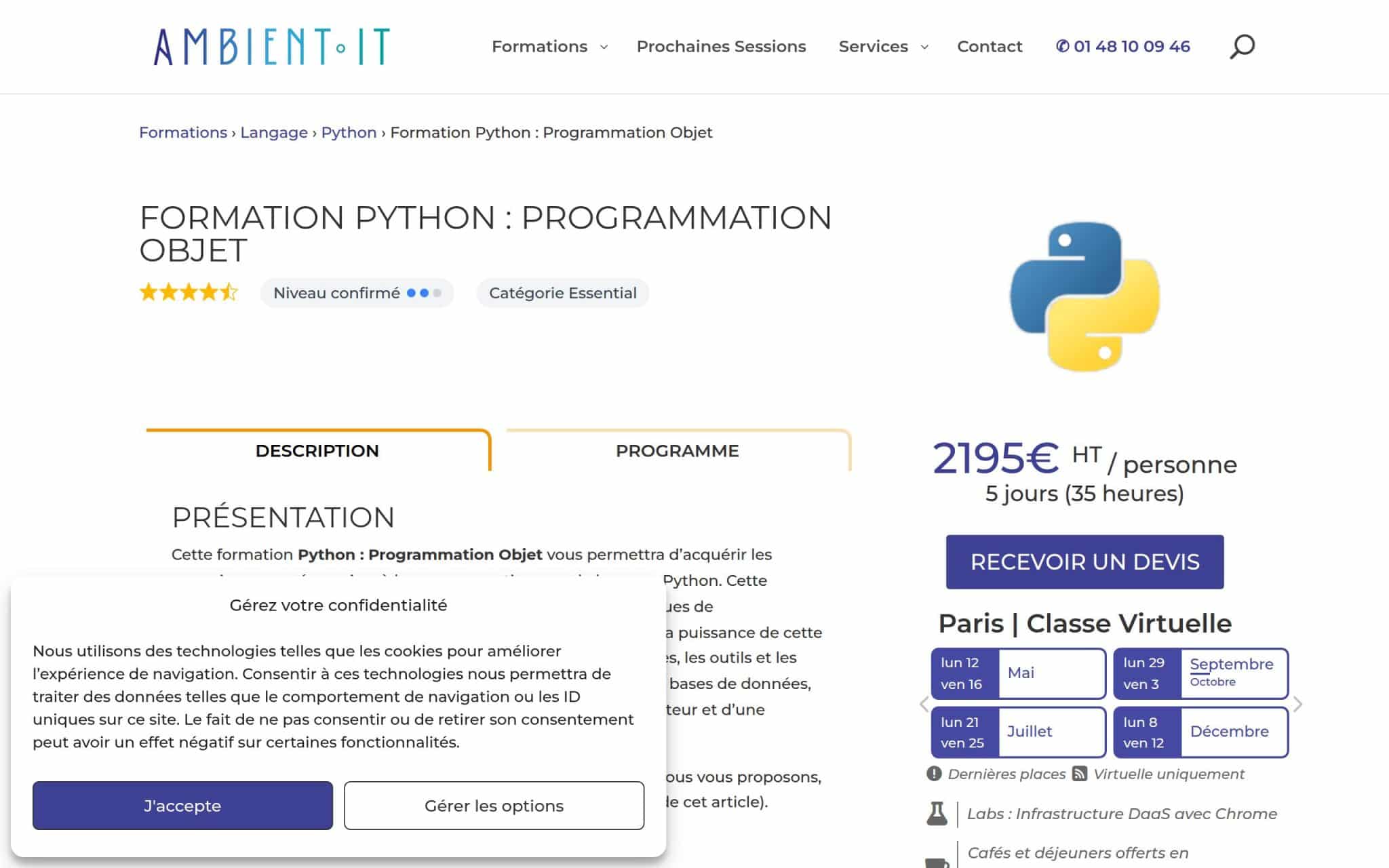Click the Formations breadcrumb link
This screenshot has height=868, width=1389.
(183, 132)
